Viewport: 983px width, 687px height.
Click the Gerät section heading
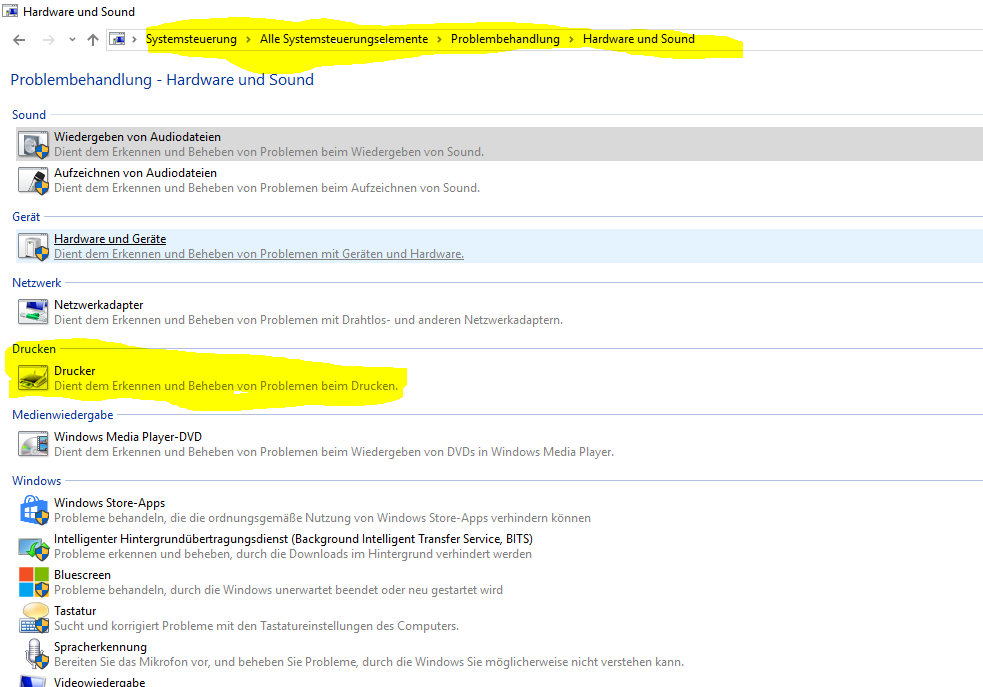(26, 217)
